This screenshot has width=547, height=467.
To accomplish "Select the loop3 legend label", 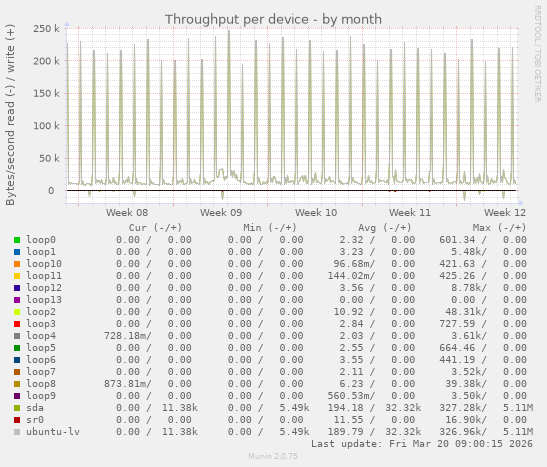I will [x=41, y=324].
